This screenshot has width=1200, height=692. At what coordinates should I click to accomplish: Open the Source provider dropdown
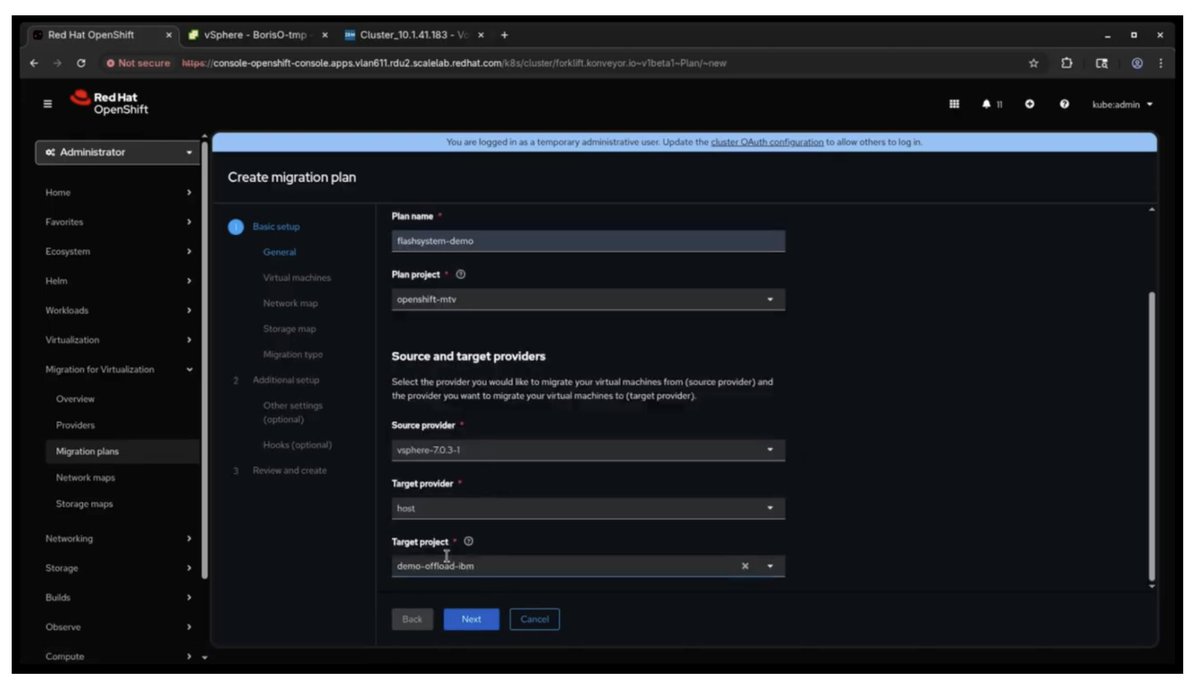pos(770,449)
